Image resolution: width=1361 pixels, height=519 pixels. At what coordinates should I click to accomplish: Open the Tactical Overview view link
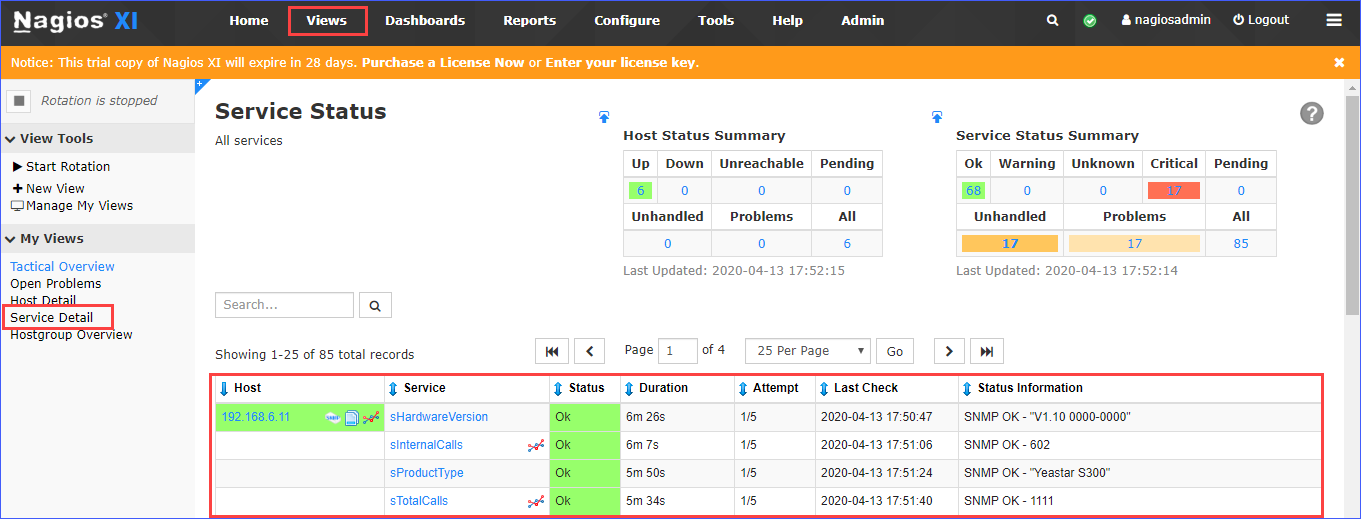pyautogui.click(x=62, y=267)
